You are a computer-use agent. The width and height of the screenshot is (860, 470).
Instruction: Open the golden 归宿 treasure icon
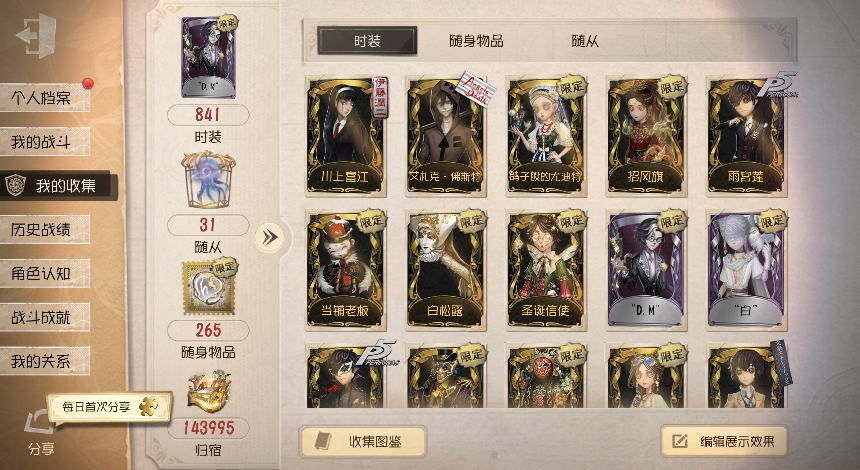pyautogui.click(x=208, y=392)
